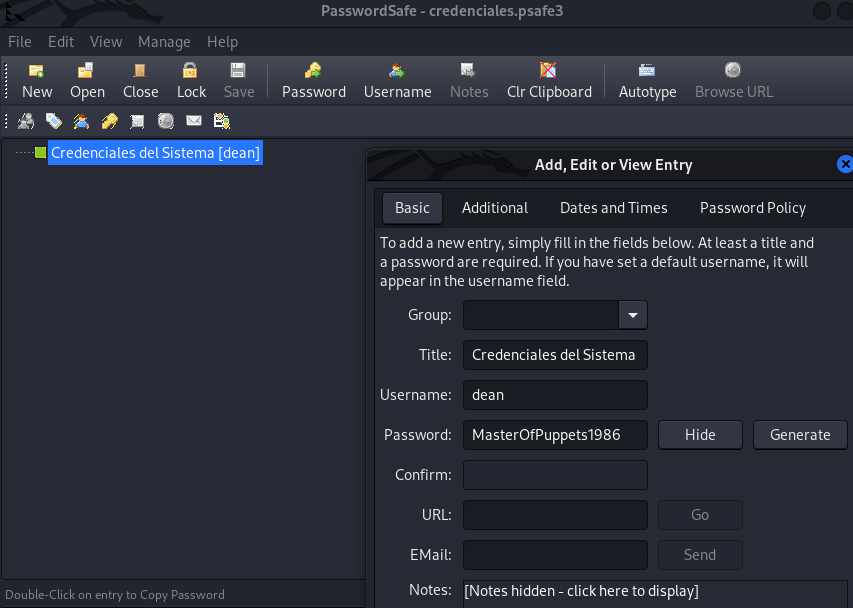Image resolution: width=853 pixels, height=608 pixels.
Task: Click the New database toolbar icon
Action: pyautogui.click(x=37, y=80)
